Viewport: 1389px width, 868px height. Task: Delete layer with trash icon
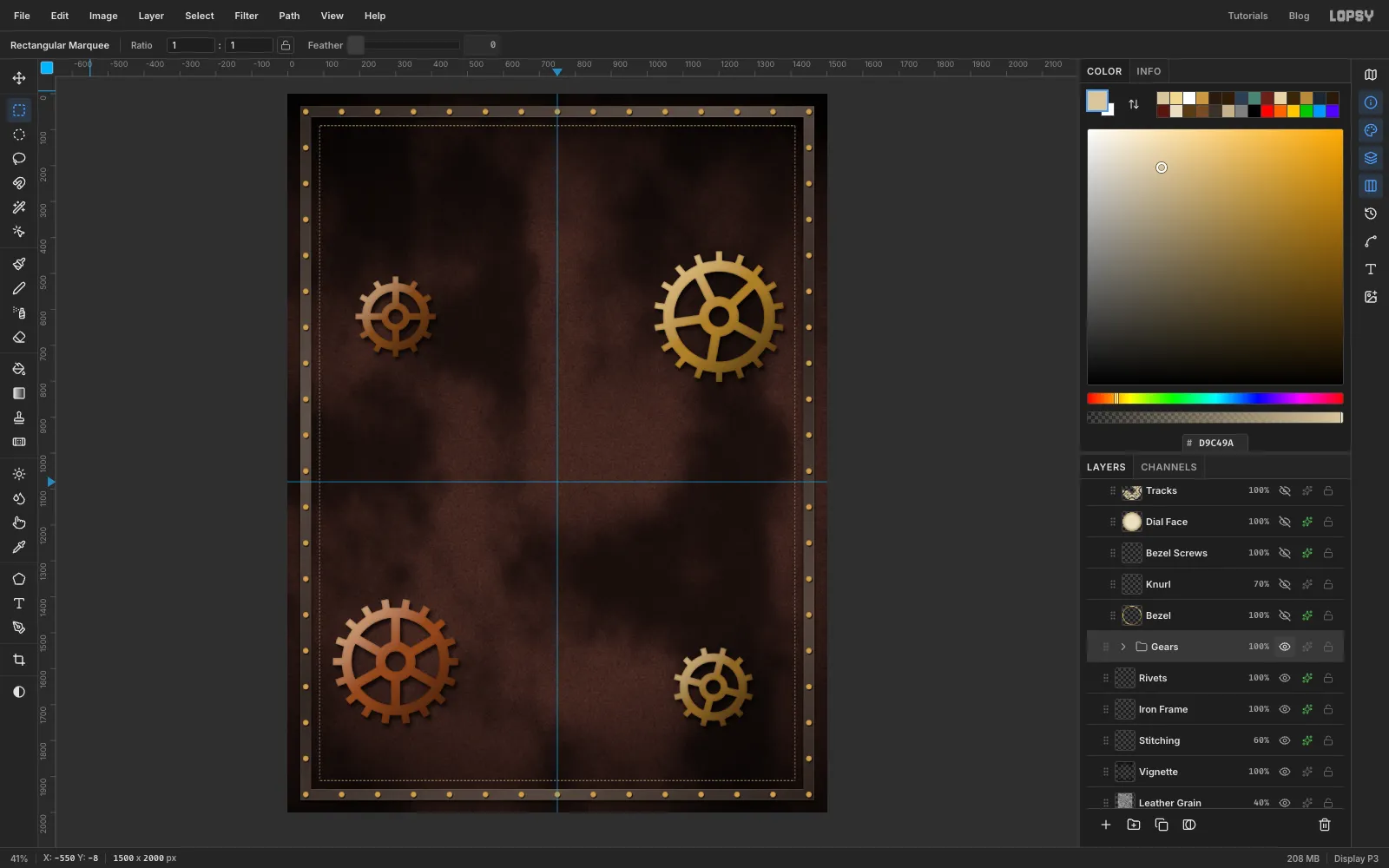1325,825
